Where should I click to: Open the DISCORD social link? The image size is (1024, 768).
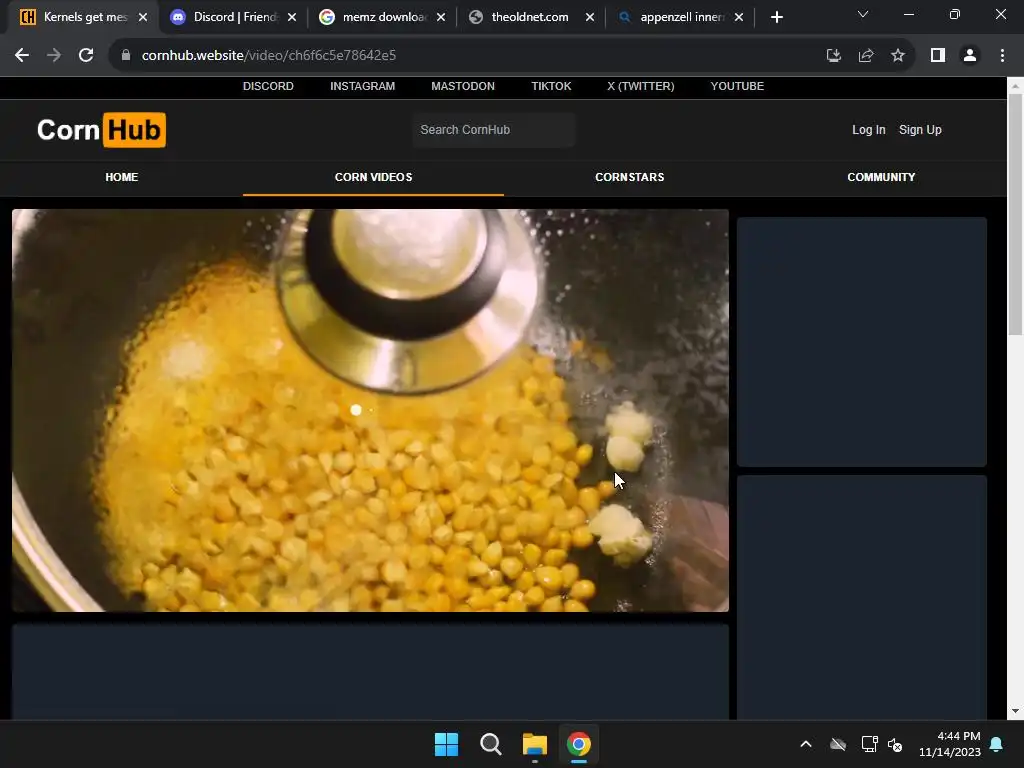point(268,86)
